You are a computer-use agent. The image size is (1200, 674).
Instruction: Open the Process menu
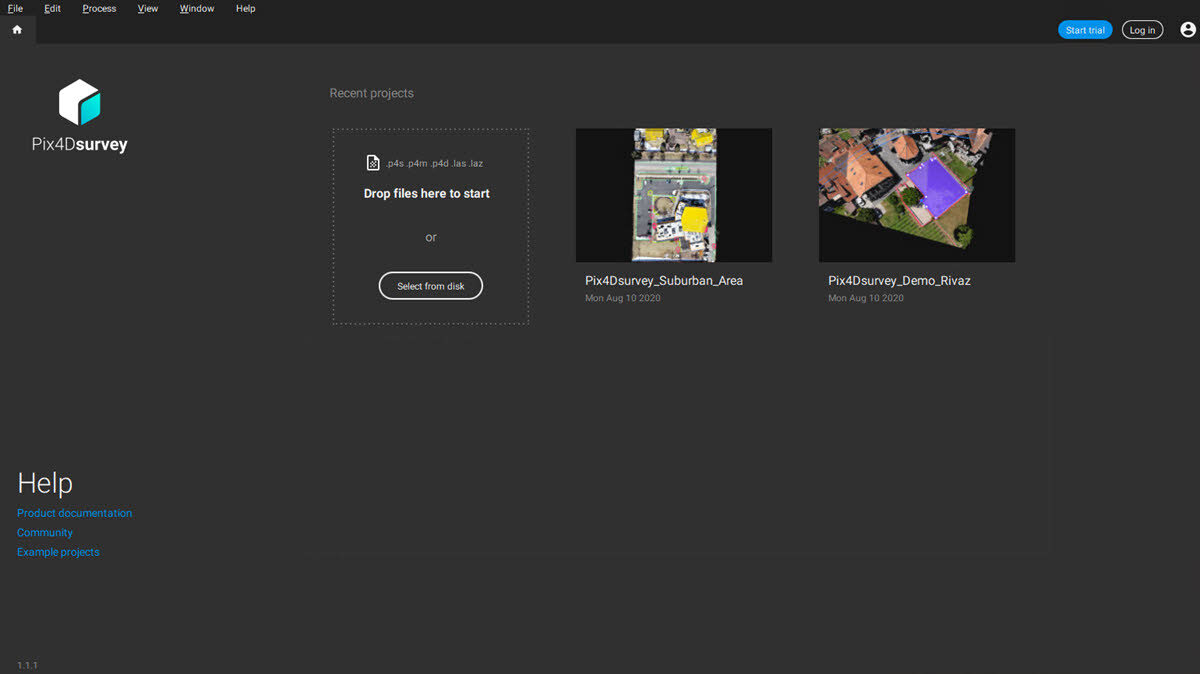coord(99,9)
